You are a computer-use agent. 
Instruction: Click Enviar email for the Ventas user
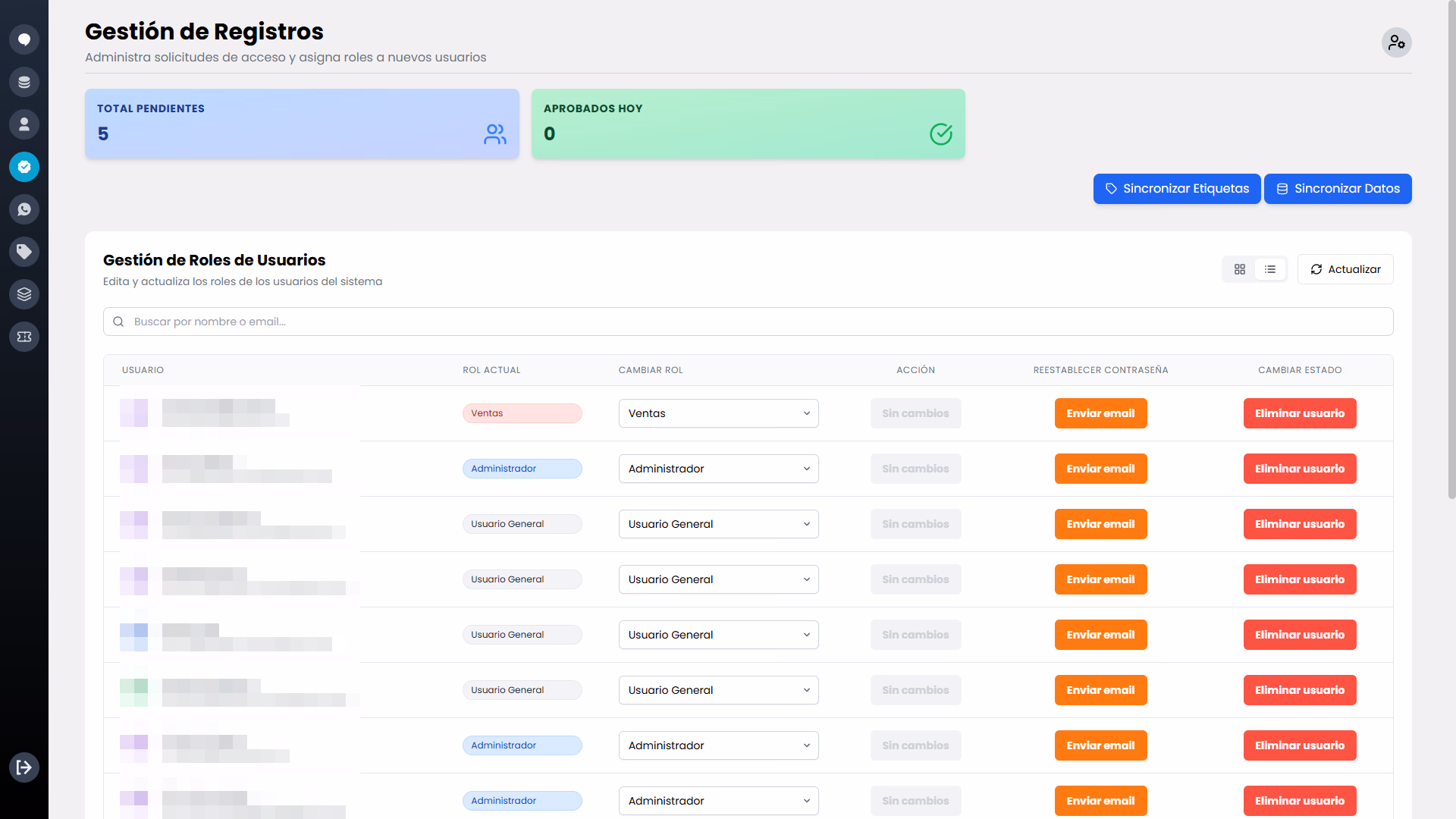1100,413
